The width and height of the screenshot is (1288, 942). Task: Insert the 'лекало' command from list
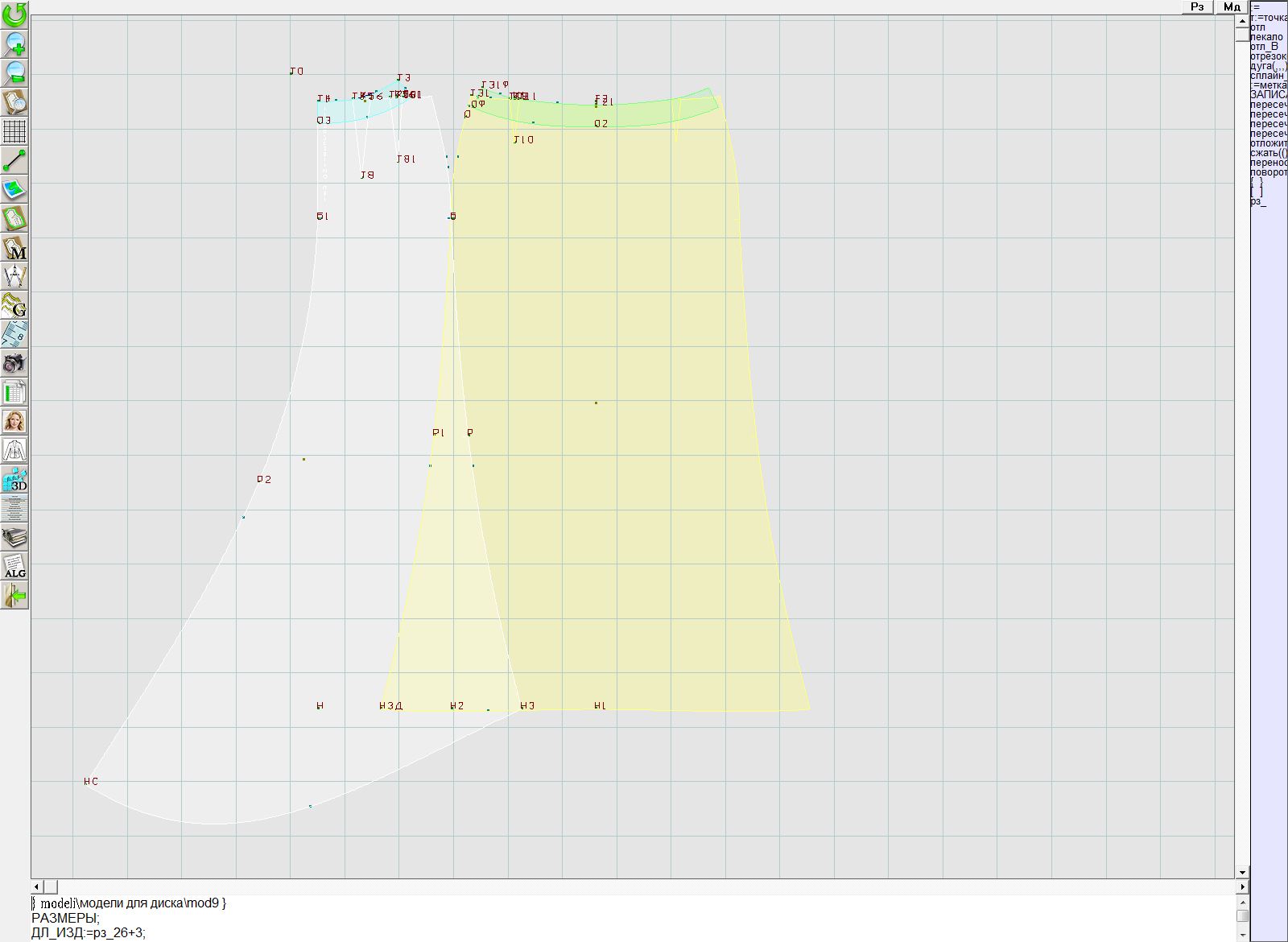[1267, 37]
